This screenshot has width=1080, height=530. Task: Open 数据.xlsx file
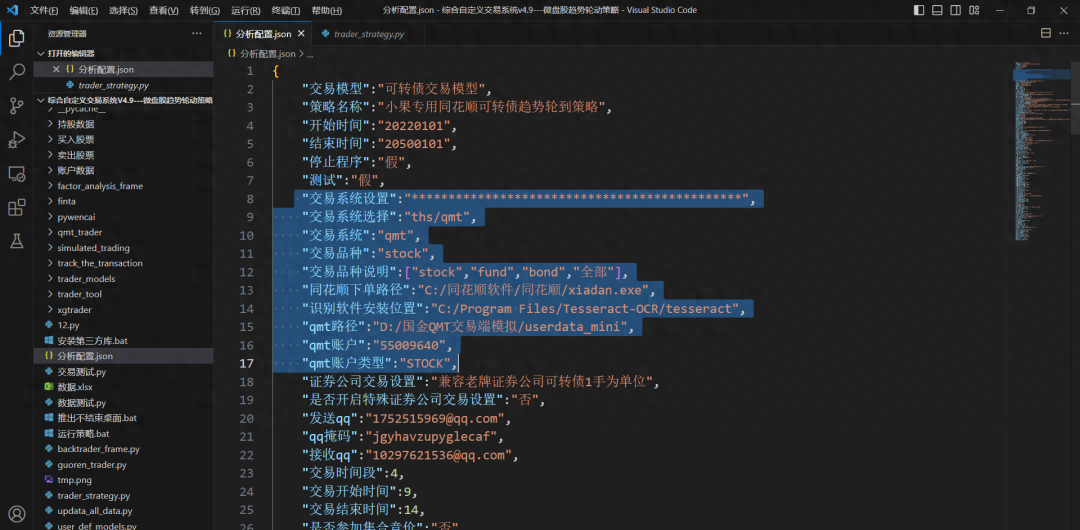click(x=124, y=387)
